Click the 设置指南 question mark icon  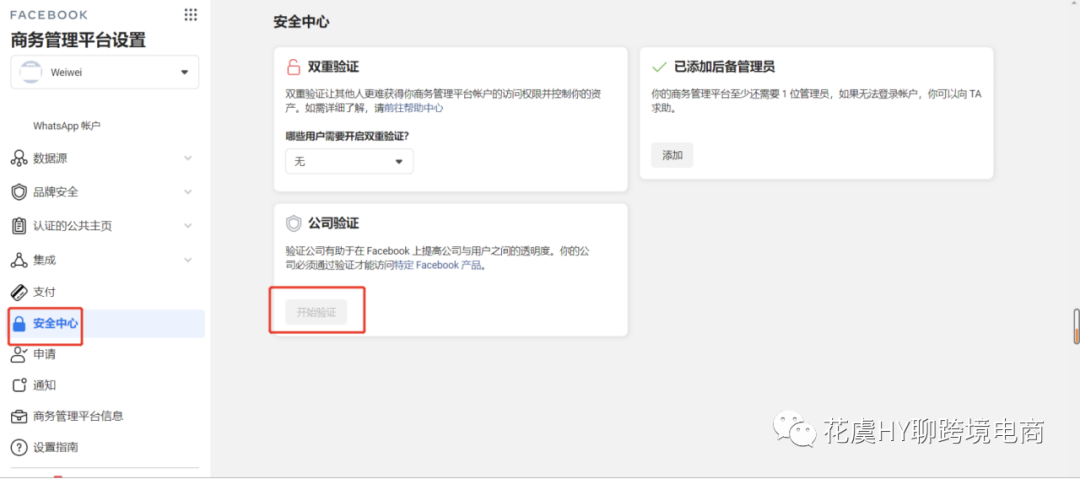19,447
